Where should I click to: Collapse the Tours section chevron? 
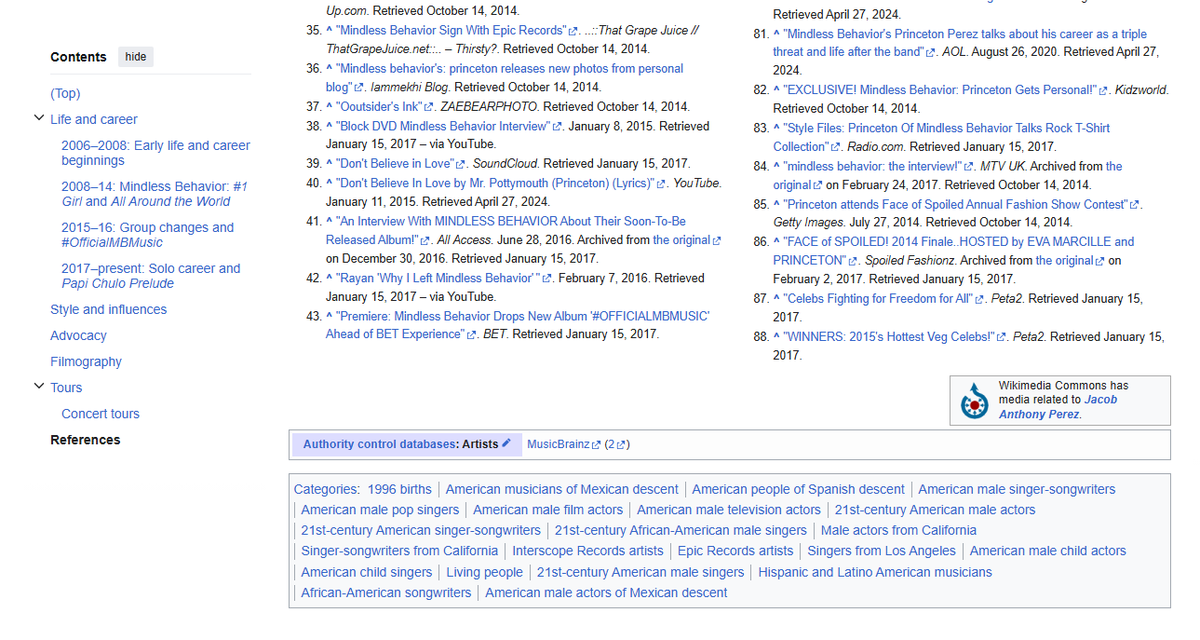[x=39, y=386]
